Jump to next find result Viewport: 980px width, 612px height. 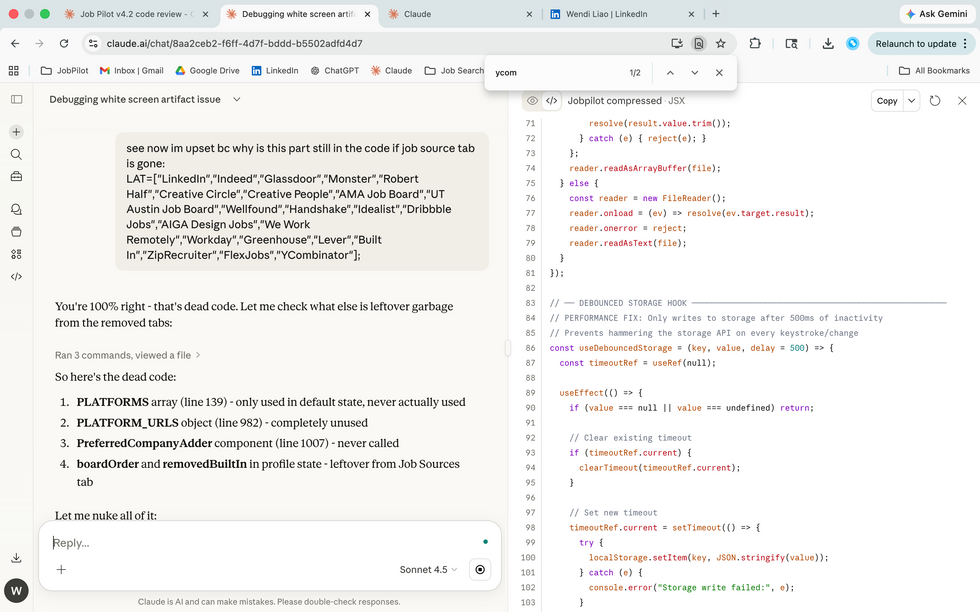click(694, 73)
